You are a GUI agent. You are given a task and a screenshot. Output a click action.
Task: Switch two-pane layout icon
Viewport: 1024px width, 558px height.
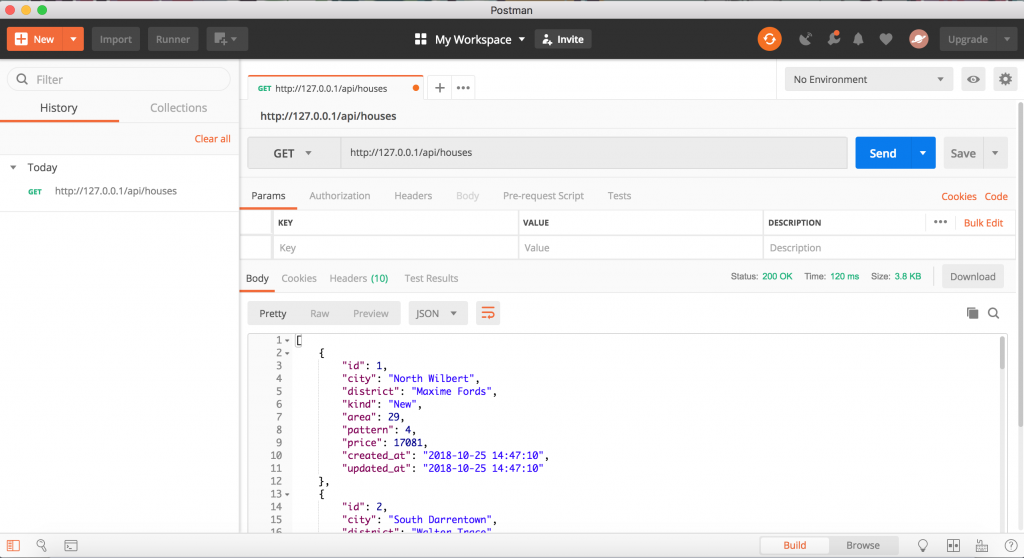[x=953, y=546]
